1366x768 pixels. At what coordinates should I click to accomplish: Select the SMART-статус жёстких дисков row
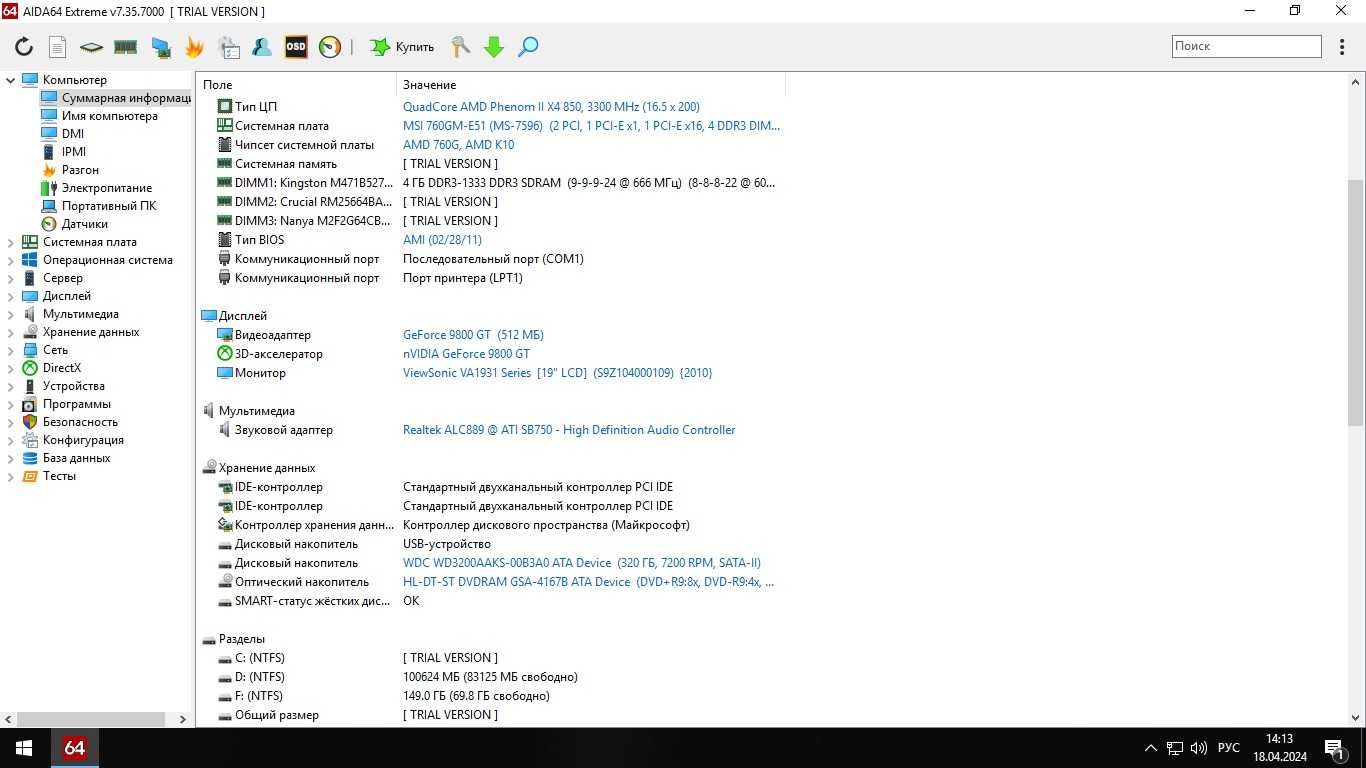[490, 601]
